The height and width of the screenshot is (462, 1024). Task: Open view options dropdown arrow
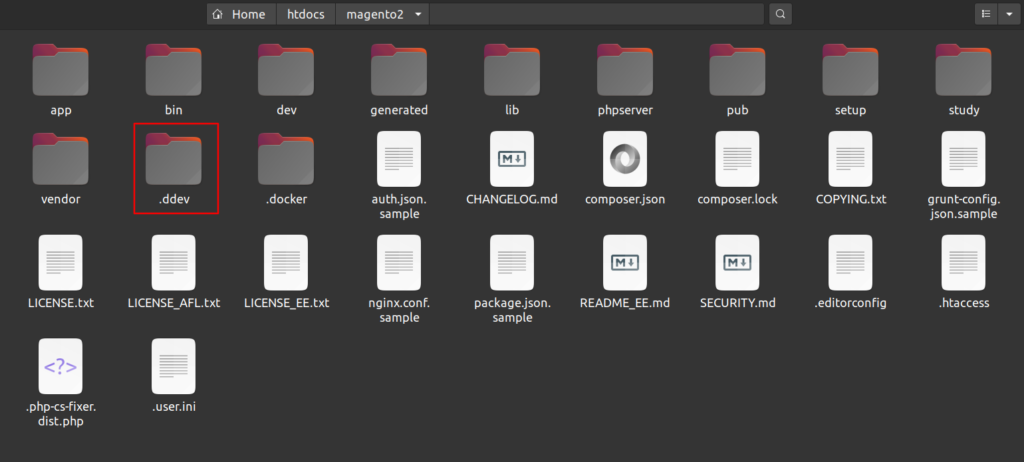(x=1010, y=14)
